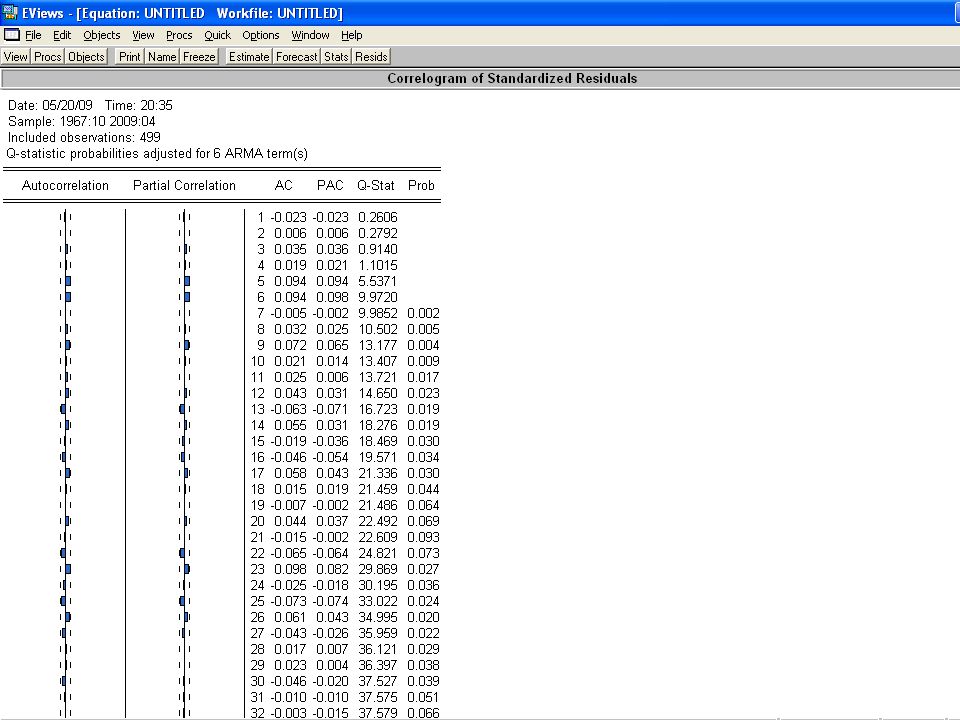
Task: Open the File menu
Action: click(x=33, y=36)
